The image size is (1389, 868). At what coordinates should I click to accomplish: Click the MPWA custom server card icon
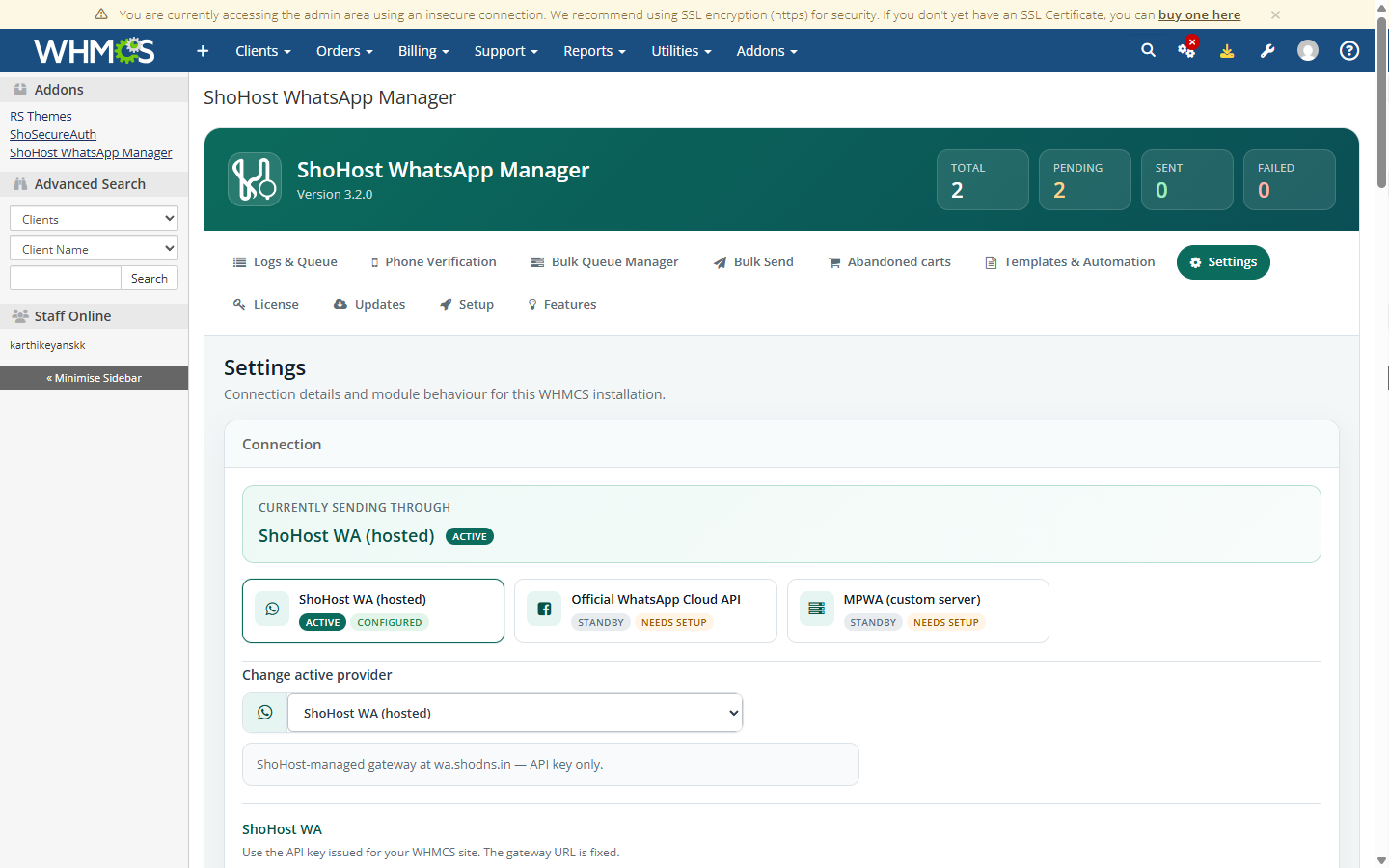[x=816, y=609]
